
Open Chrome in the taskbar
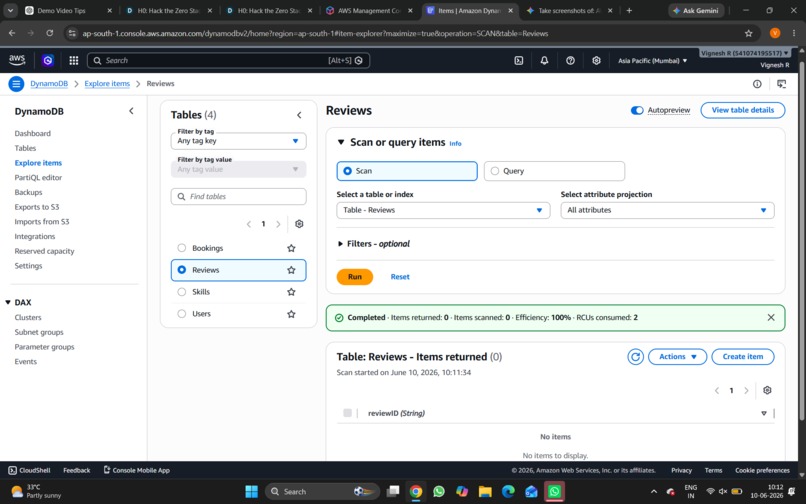[416, 491]
